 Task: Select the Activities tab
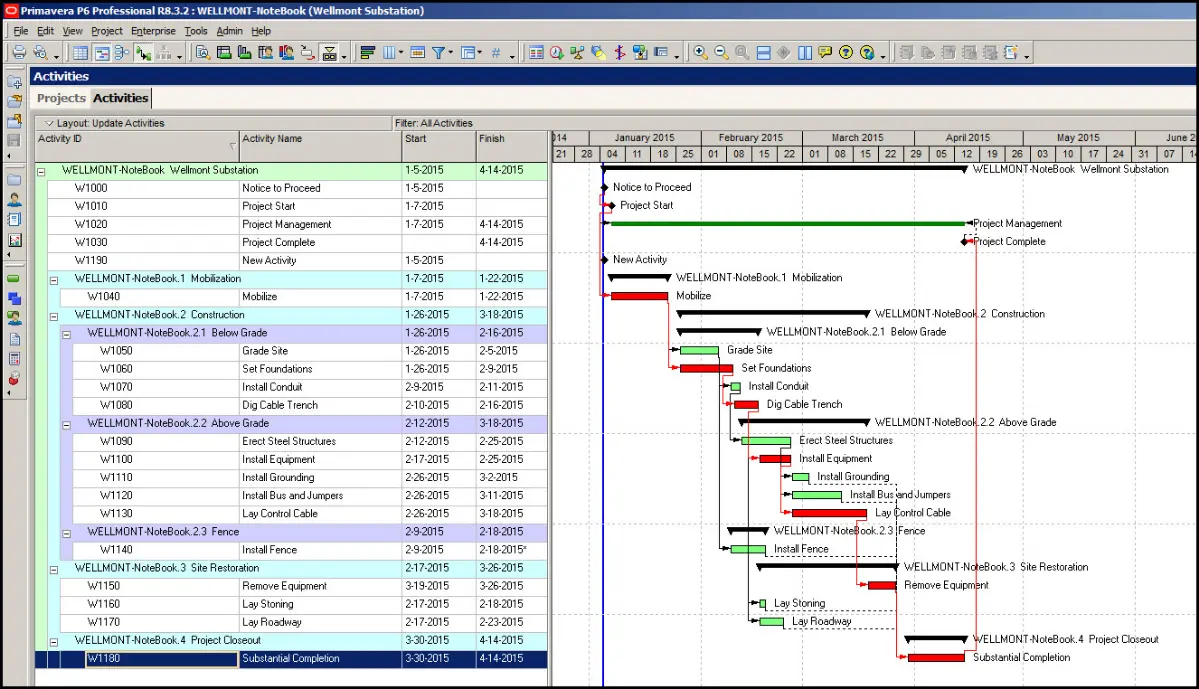click(x=121, y=98)
